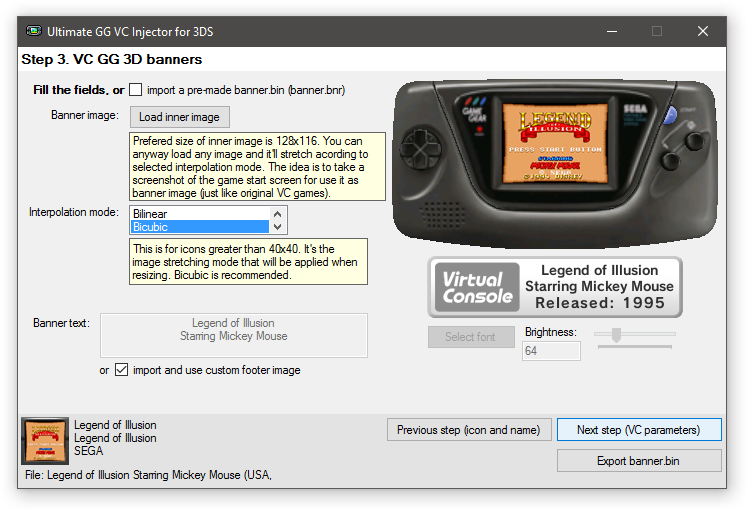The width and height of the screenshot is (747, 509).
Task: Click the interpolation list down arrow
Action: coord(278,227)
